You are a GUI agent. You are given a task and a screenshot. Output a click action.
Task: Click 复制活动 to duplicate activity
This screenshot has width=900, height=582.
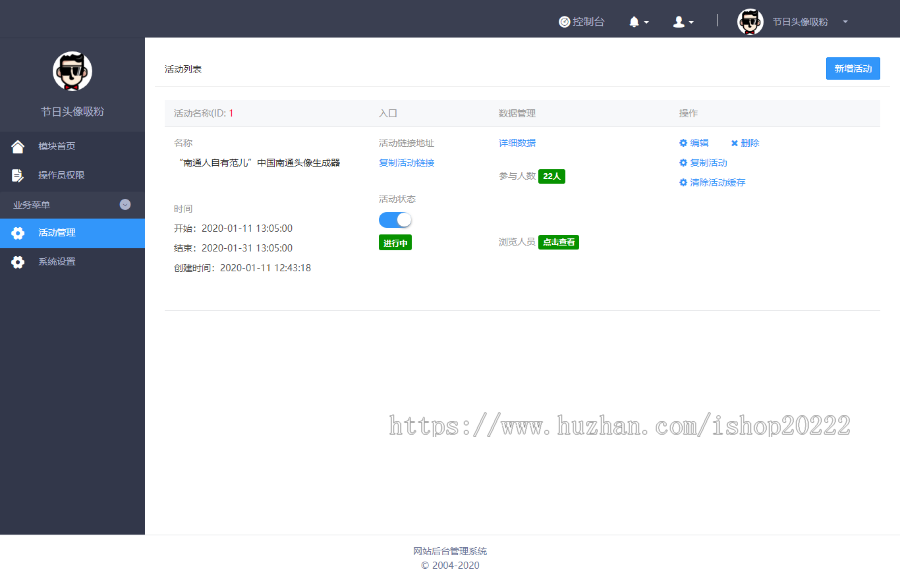click(x=708, y=163)
